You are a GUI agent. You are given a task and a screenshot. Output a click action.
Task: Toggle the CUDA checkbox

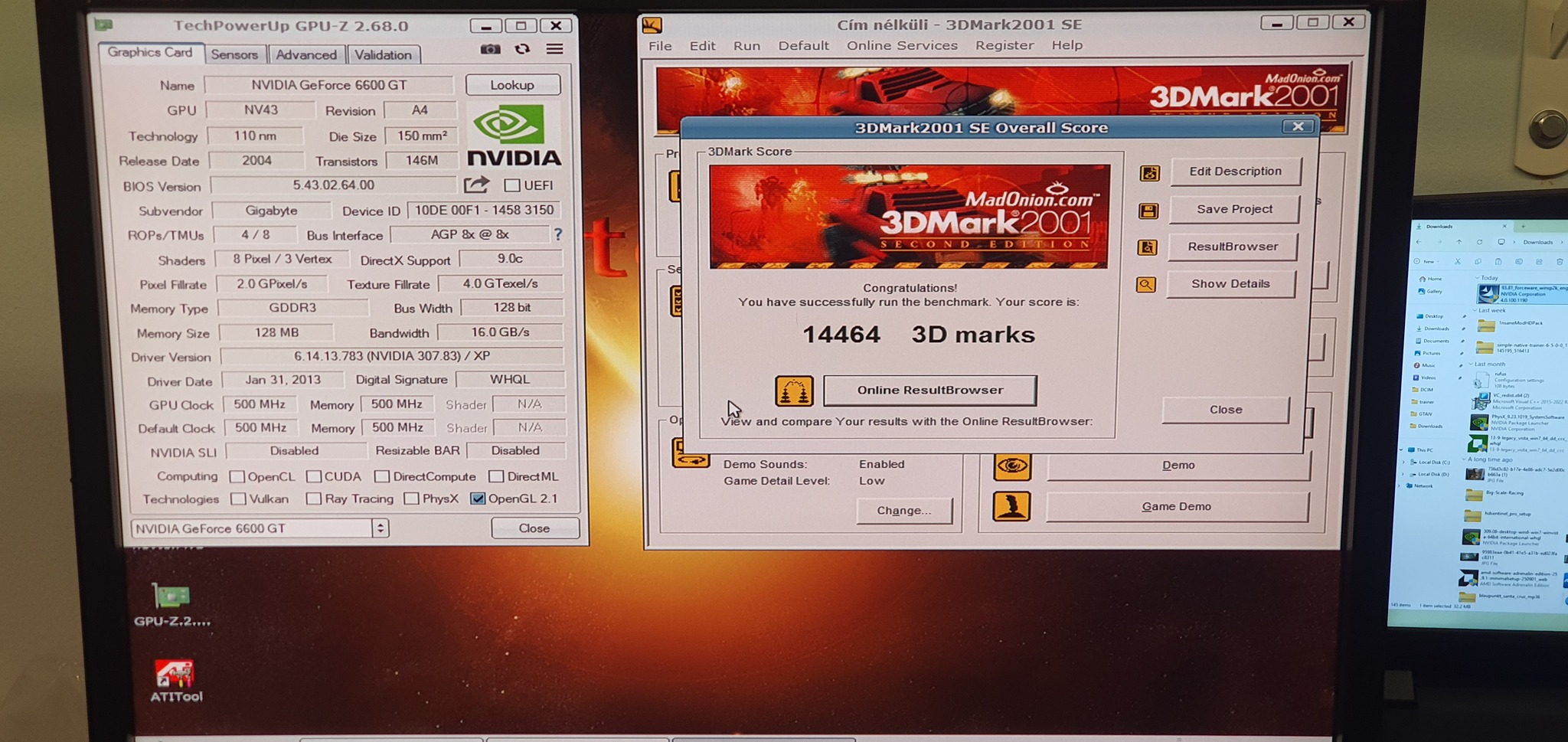click(x=313, y=476)
